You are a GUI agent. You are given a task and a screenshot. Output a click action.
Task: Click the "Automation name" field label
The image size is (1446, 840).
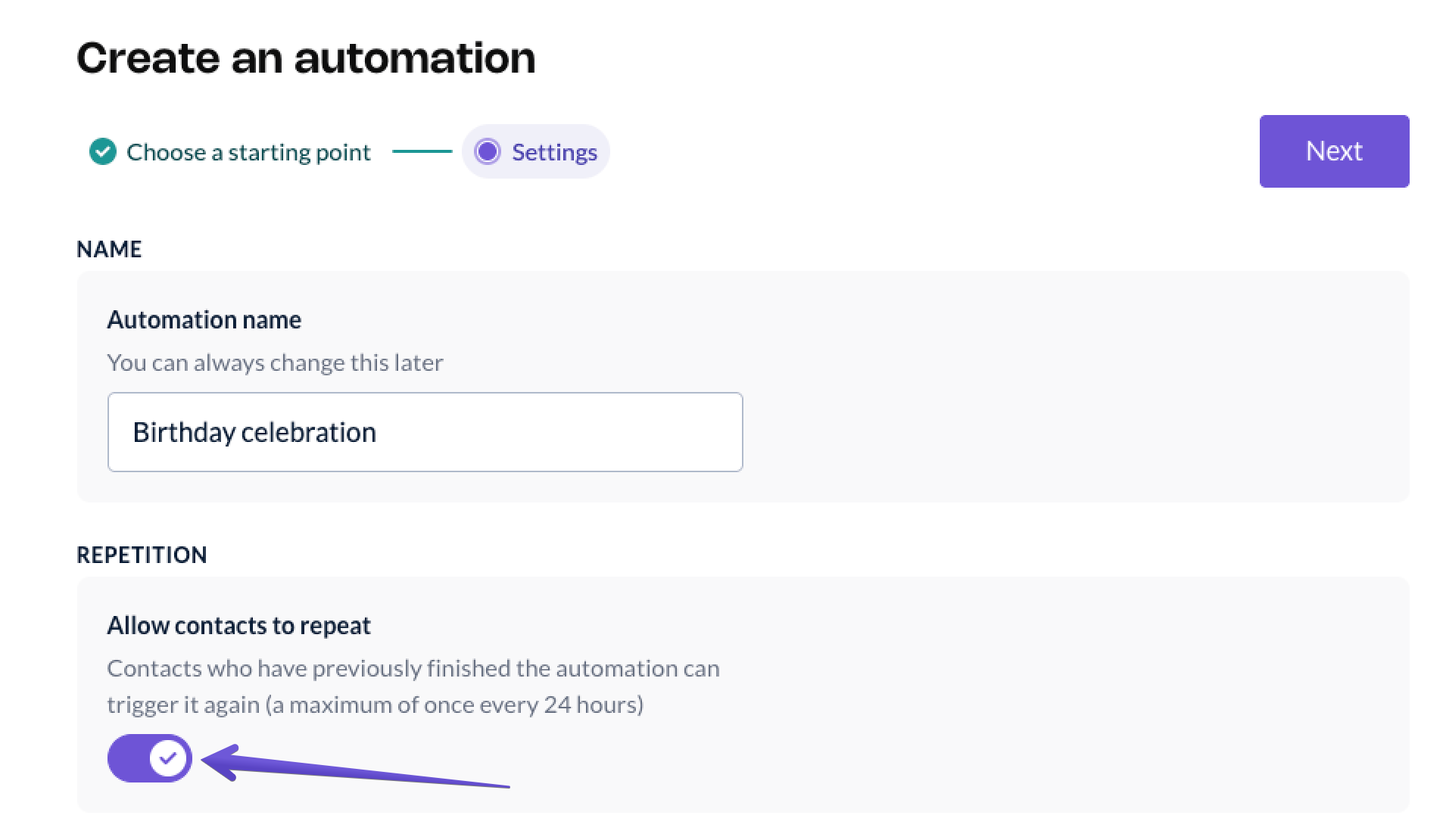204,320
